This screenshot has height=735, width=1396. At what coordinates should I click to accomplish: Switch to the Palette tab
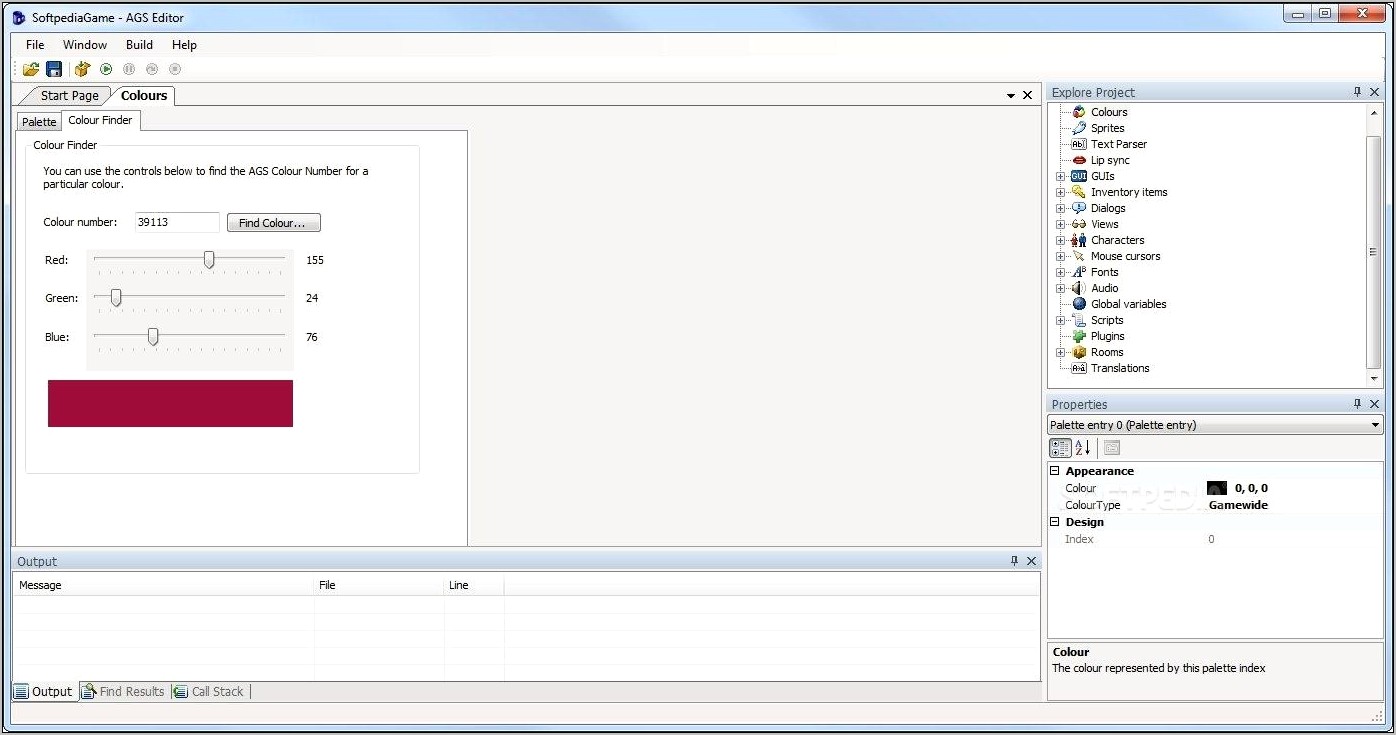coord(39,122)
